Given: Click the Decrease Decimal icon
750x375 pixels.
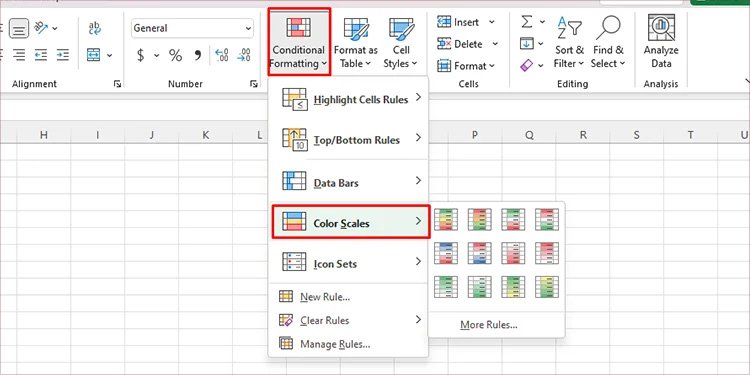Looking at the screenshot, I should (244, 55).
